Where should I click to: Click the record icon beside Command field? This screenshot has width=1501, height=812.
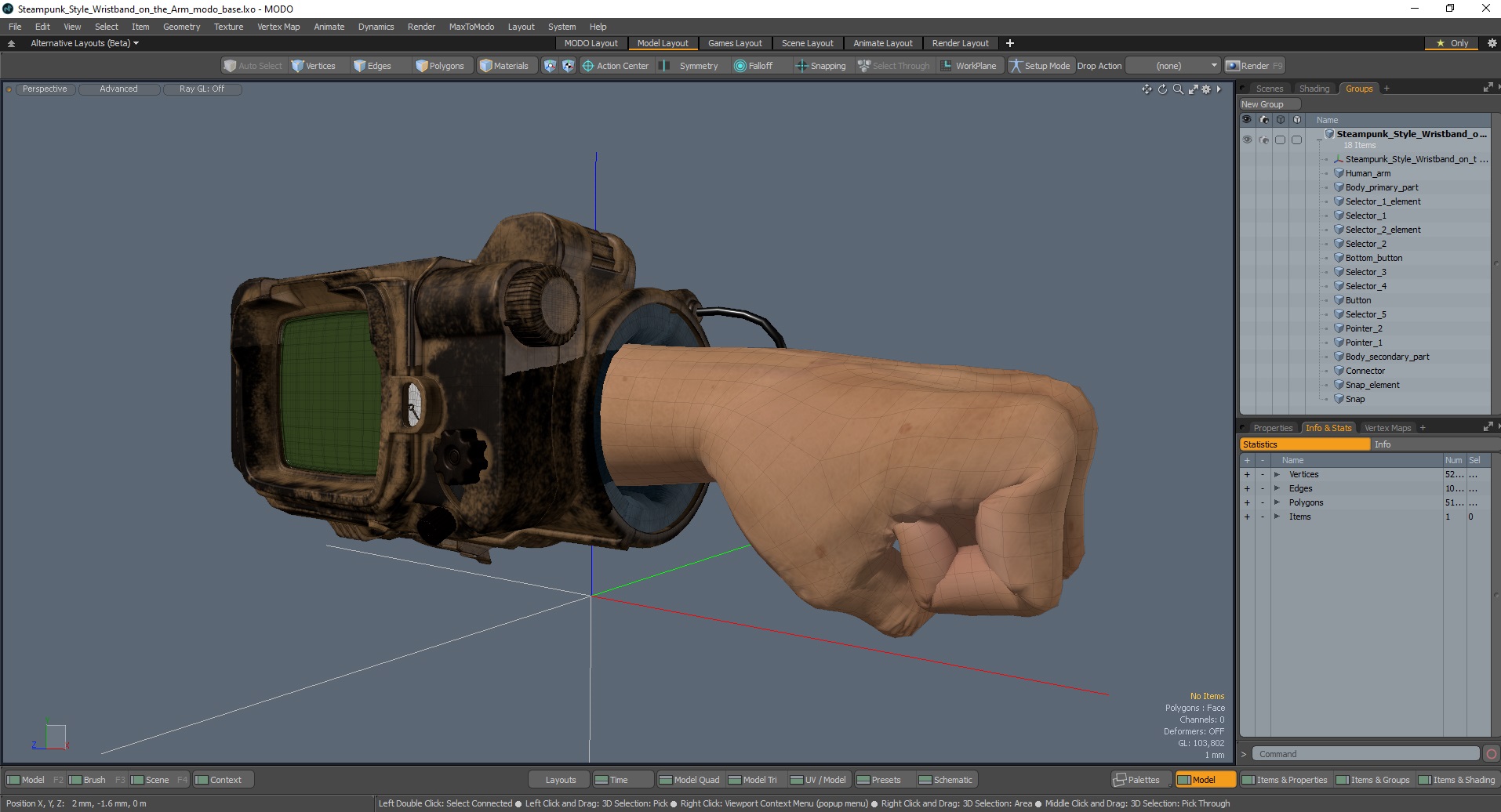pyautogui.click(x=1491, y=754)
